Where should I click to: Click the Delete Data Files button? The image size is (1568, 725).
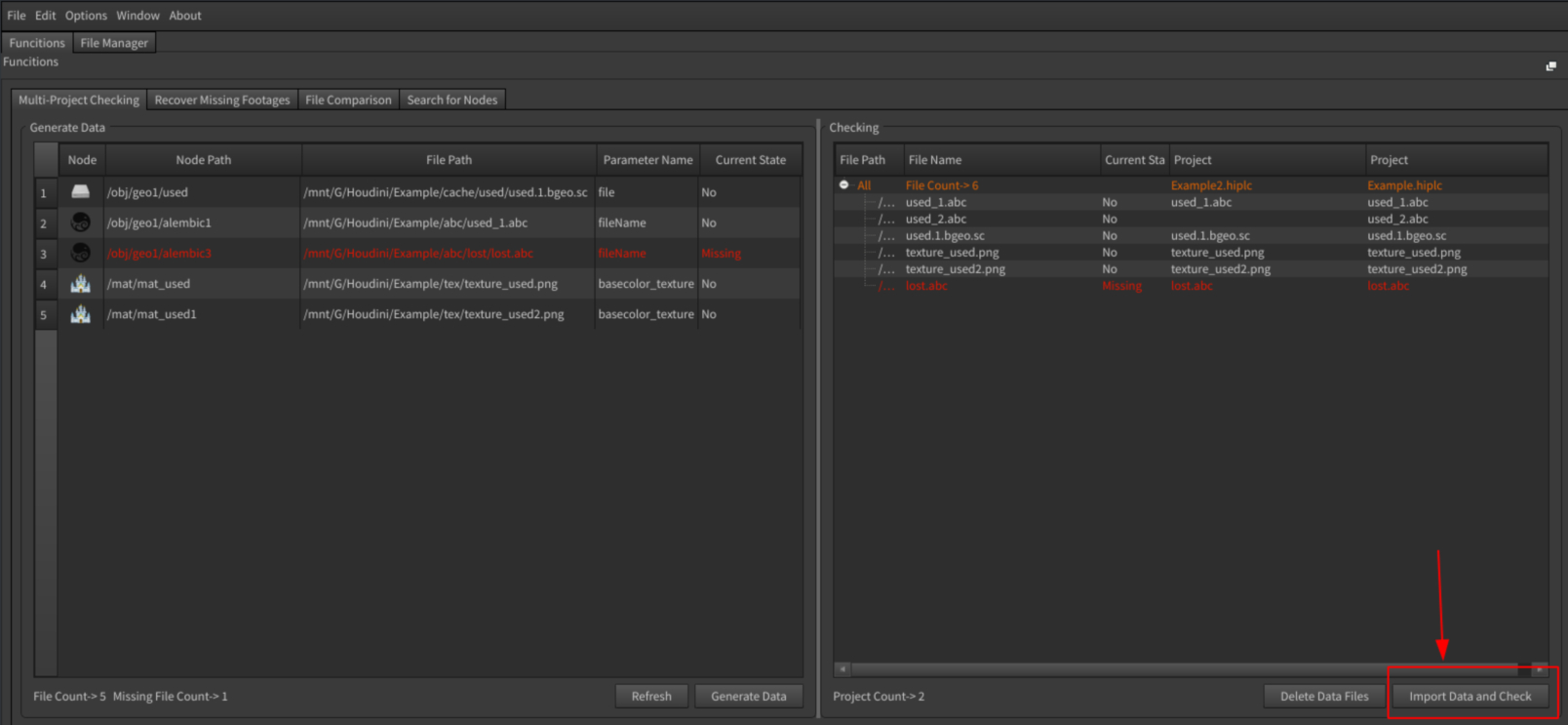click(1324, 696)
